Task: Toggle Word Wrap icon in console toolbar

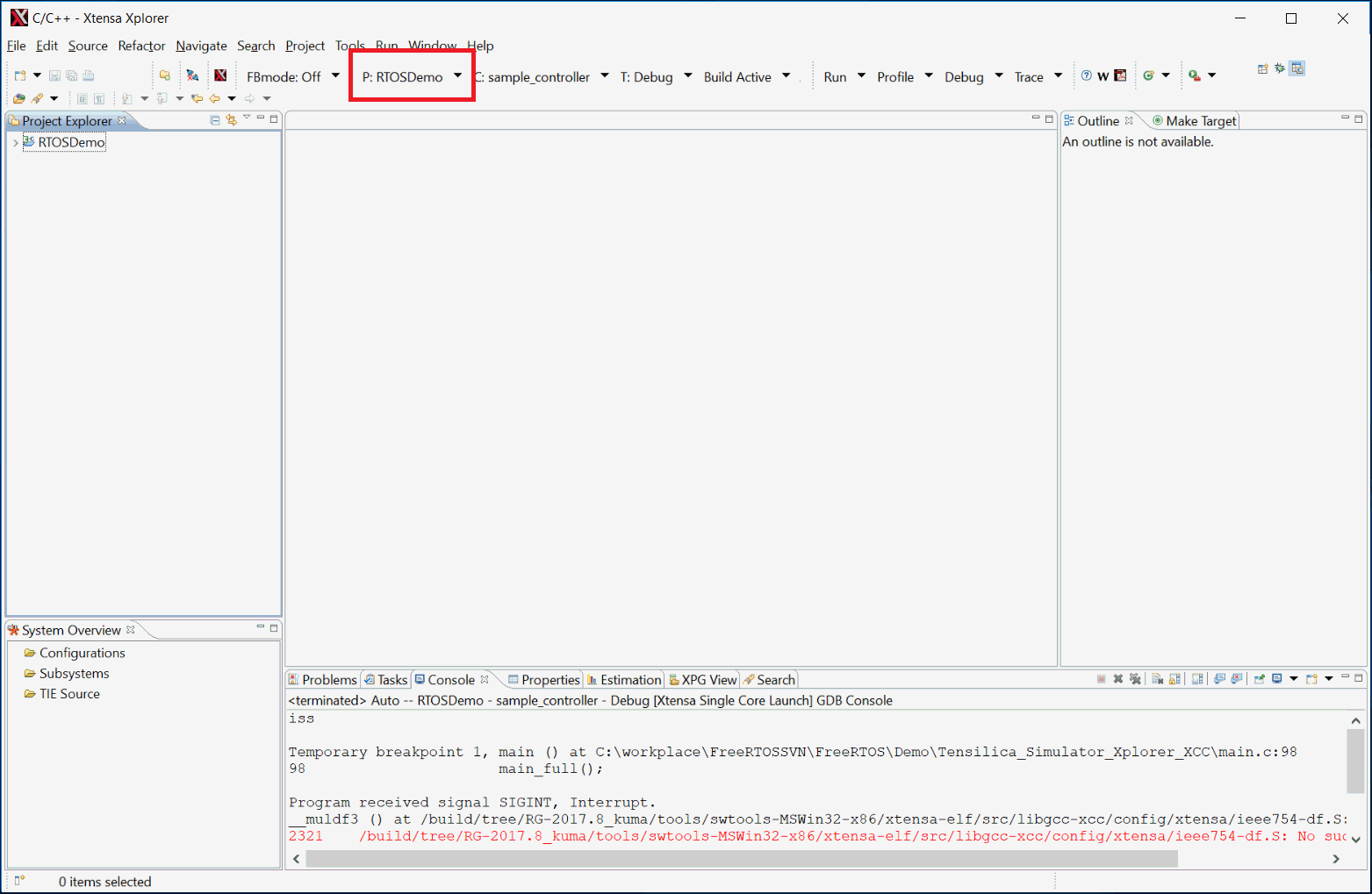Action: (1197, 679)
